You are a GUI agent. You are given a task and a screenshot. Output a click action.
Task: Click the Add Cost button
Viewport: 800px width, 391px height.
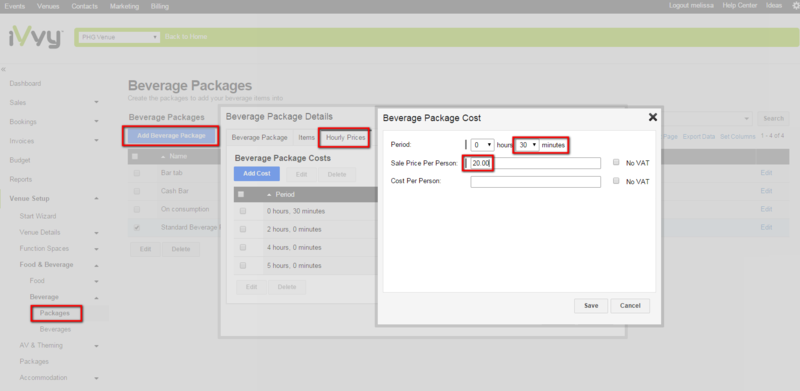coord(257,174)
